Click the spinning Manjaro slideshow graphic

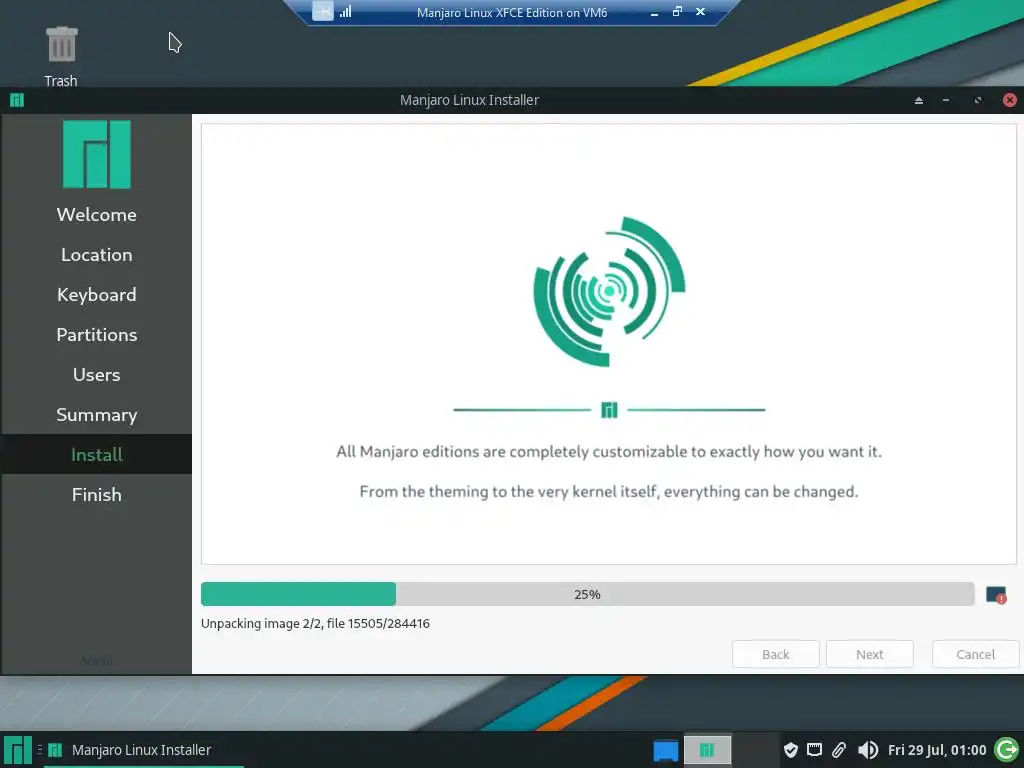coord(609,291)
